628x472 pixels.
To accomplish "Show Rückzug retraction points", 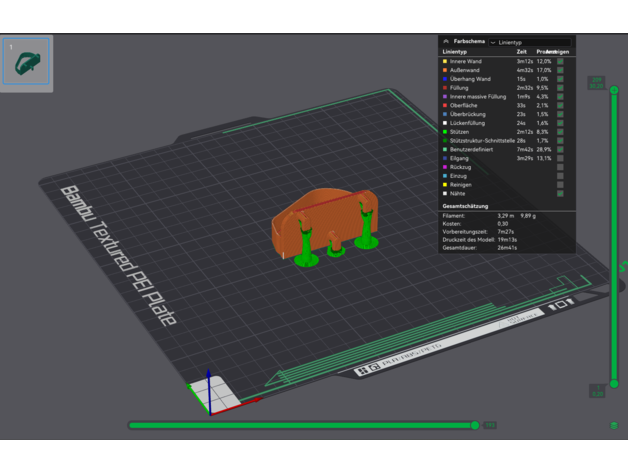I will tap(561, 167).
